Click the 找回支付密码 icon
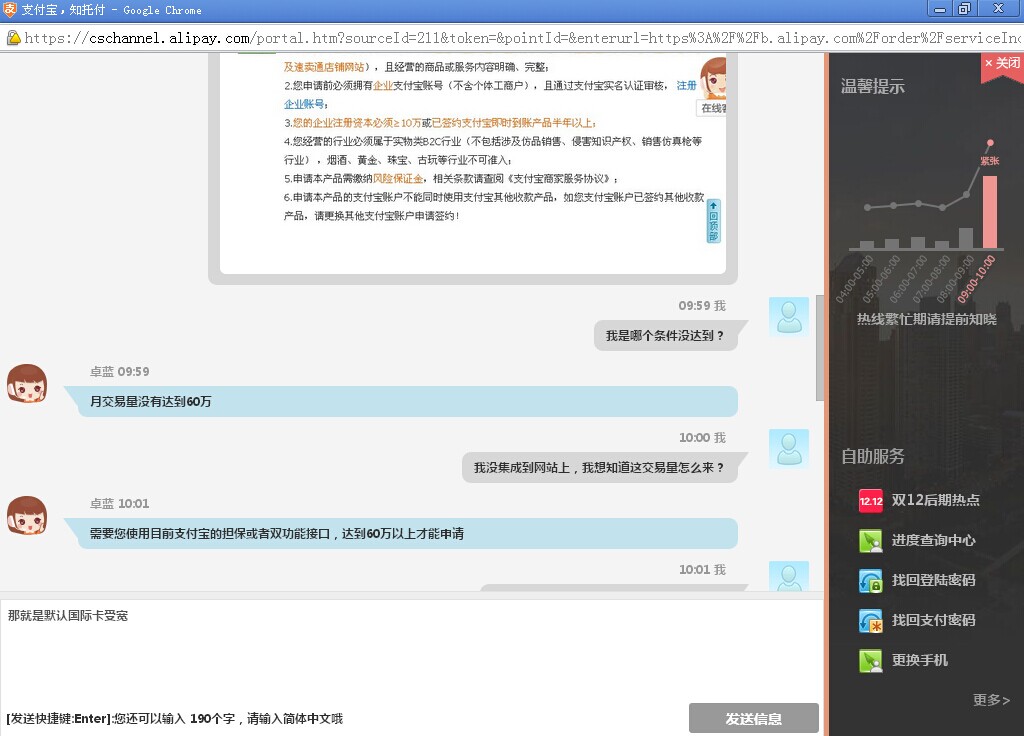1024x736 pixels. coord(870,621)
